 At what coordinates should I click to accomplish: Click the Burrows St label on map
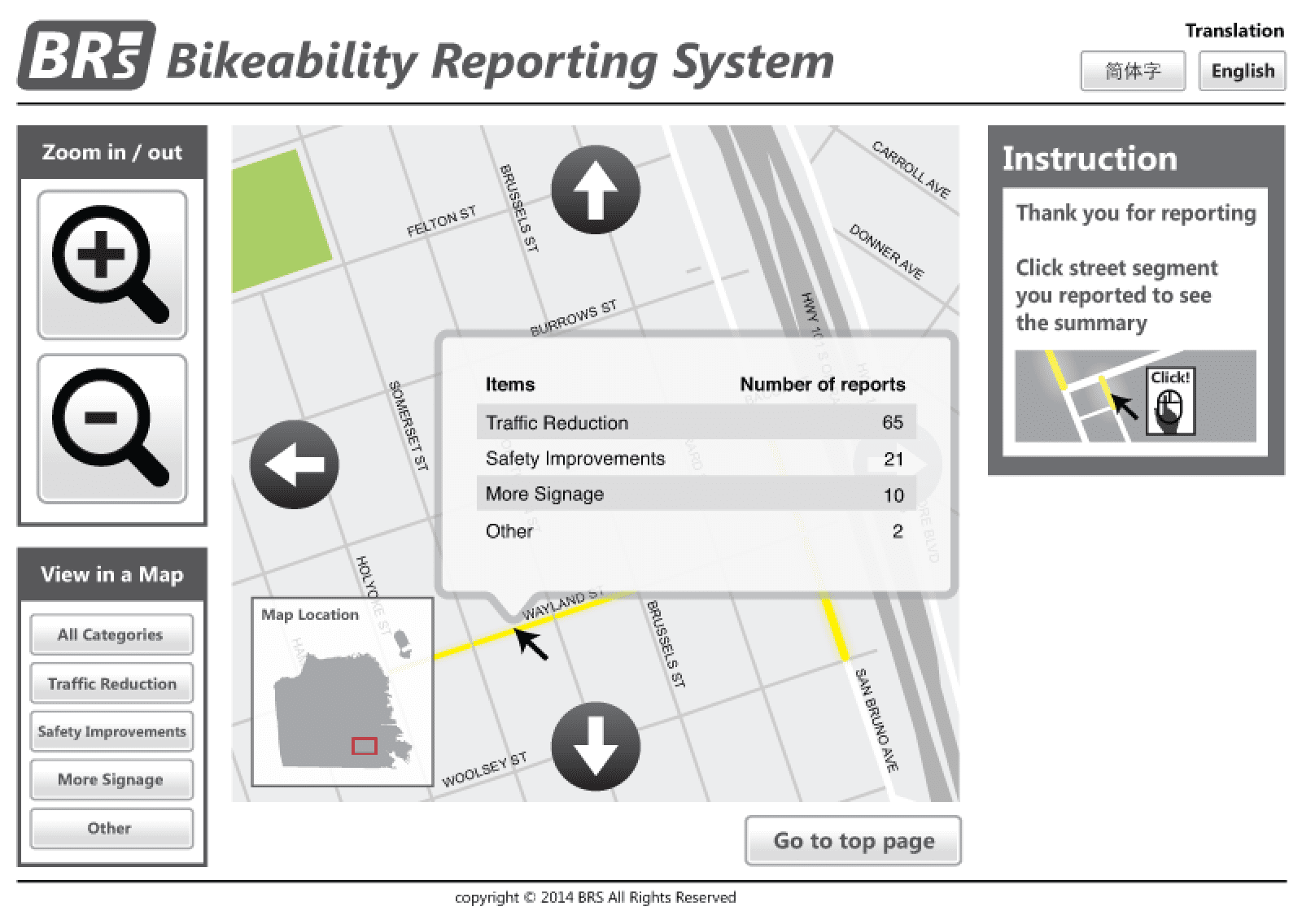(574, 318)
